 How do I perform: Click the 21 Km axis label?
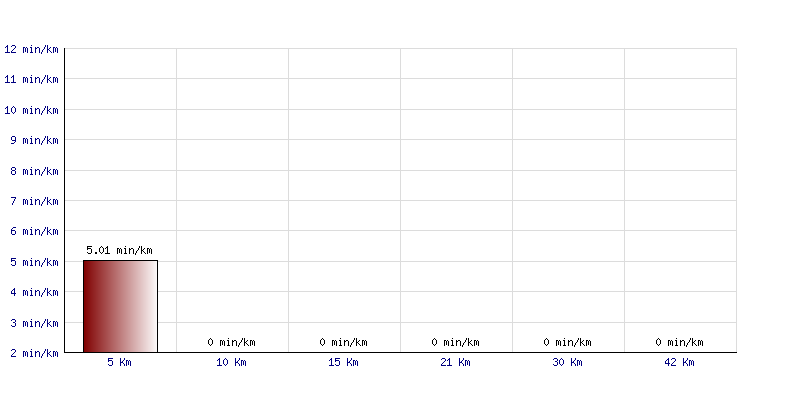click(455, 362)
